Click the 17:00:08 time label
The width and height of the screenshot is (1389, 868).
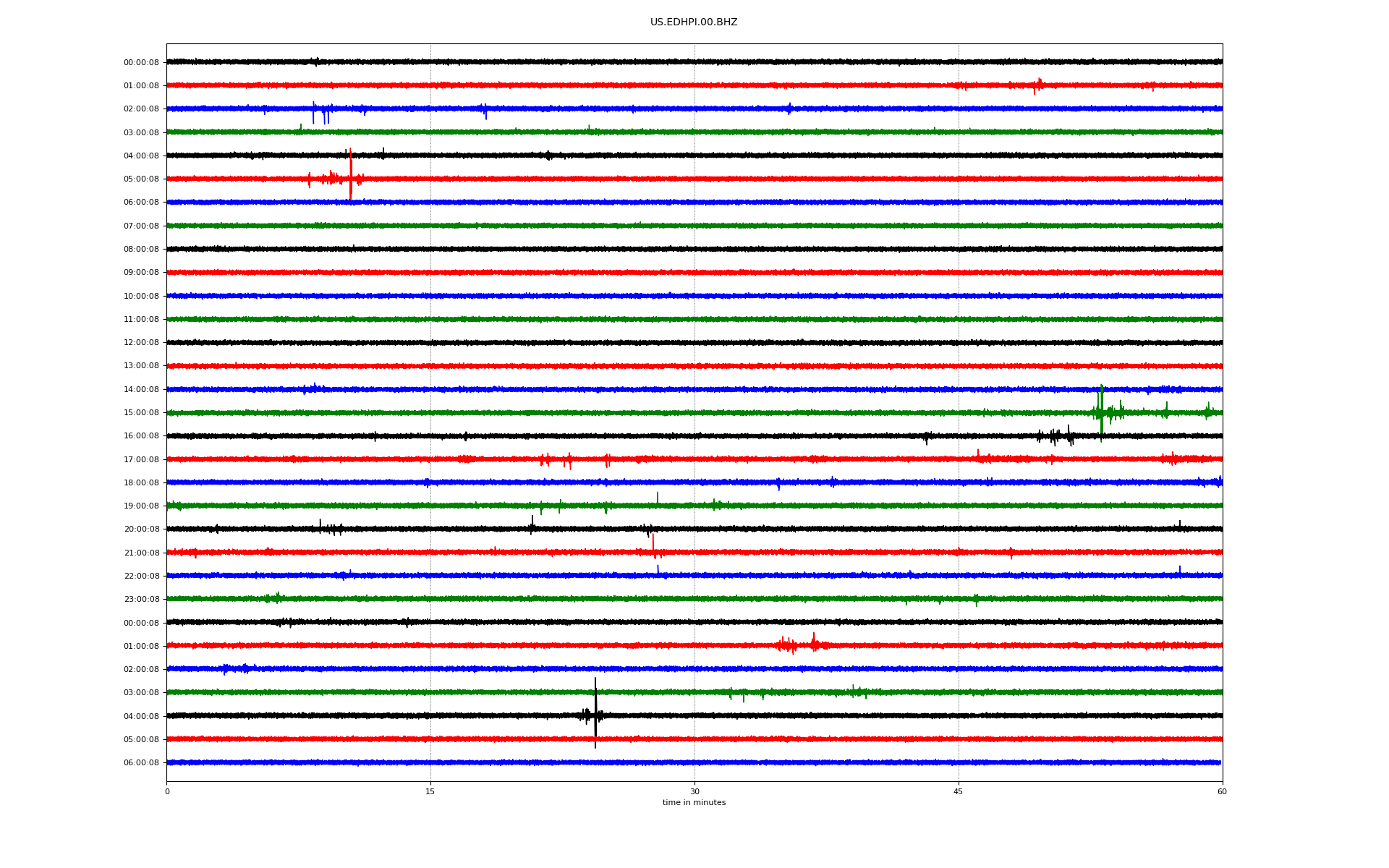pyautogui.click(x=141, y=460)
